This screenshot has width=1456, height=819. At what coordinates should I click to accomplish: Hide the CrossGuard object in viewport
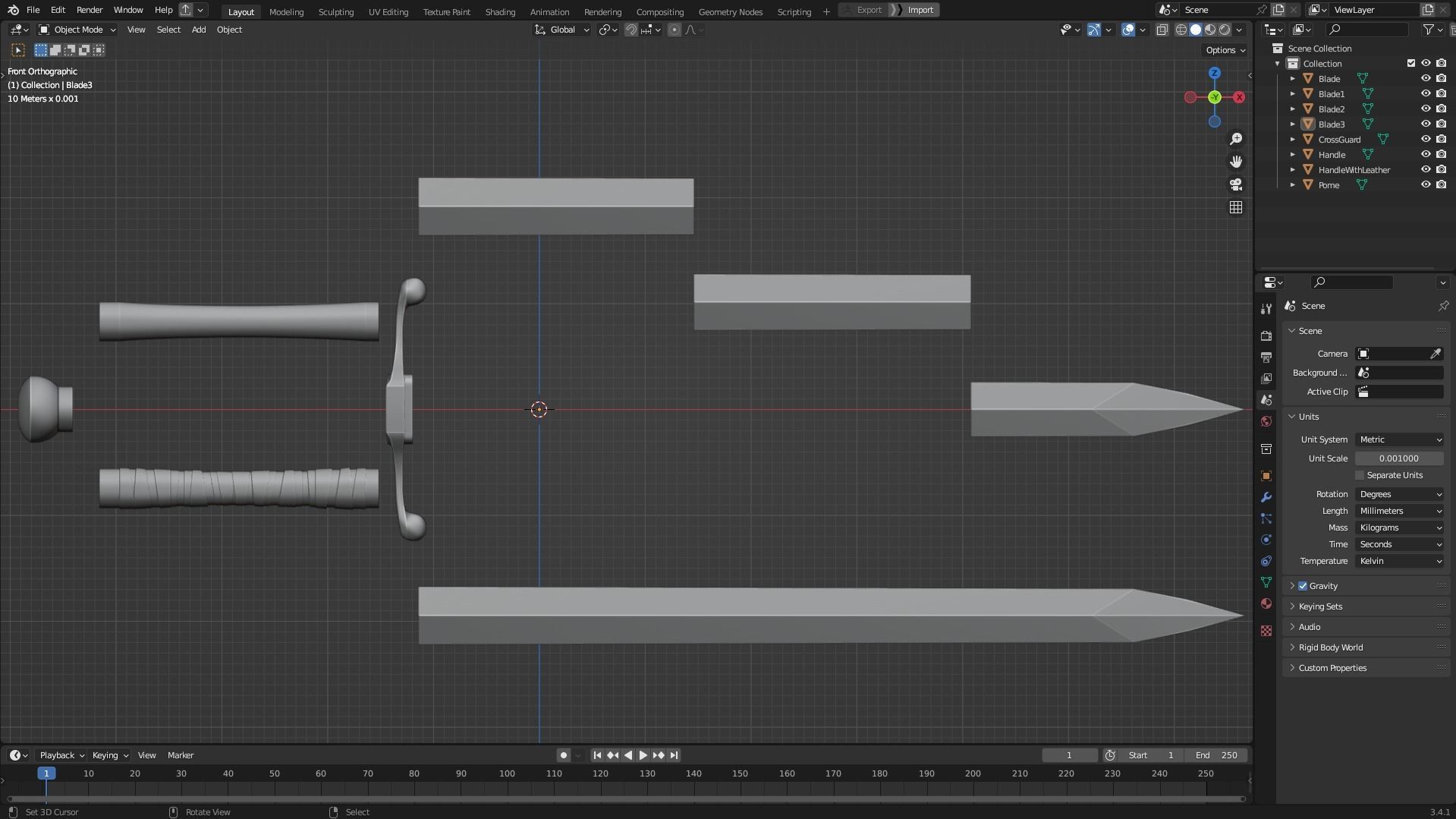click(x=1426, y=139)
